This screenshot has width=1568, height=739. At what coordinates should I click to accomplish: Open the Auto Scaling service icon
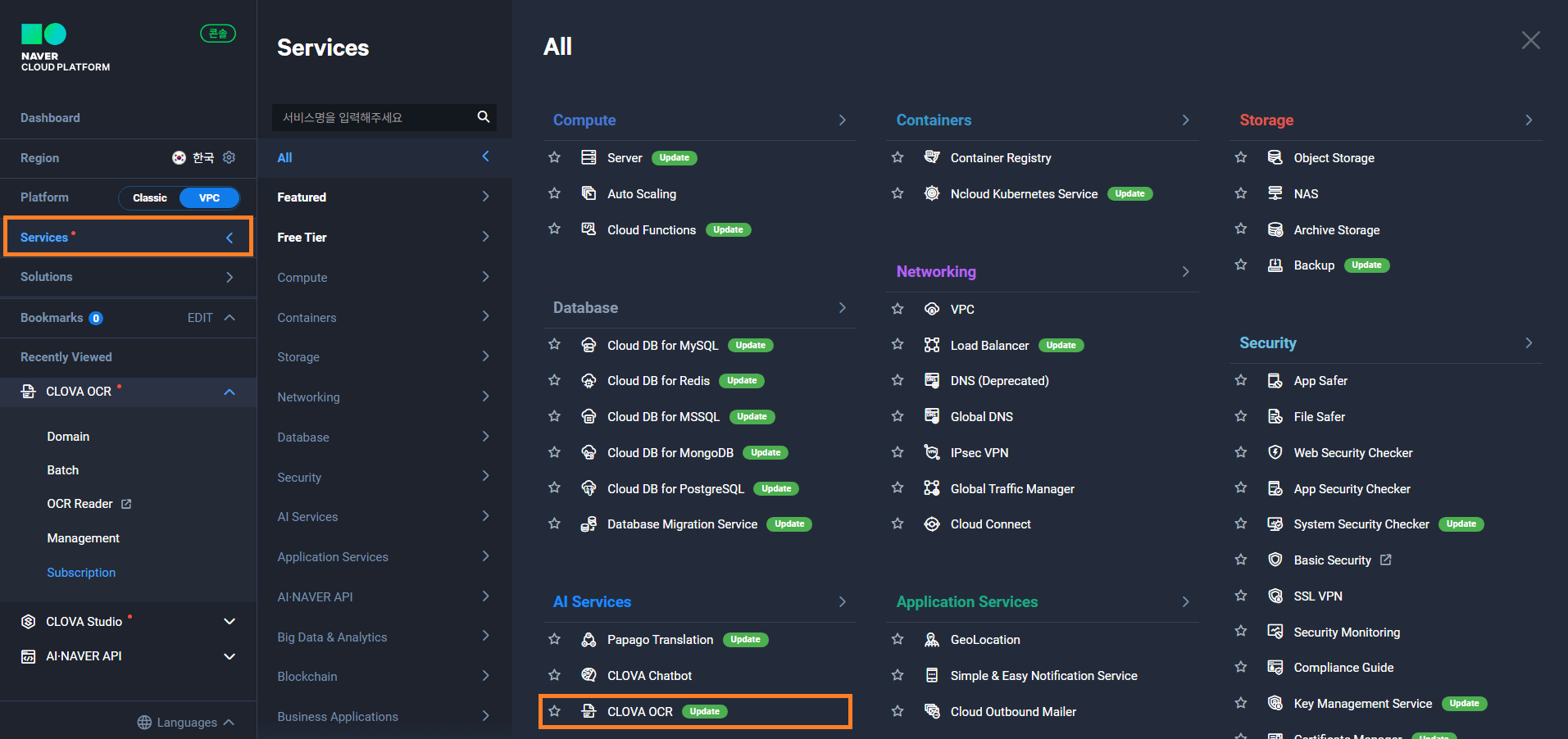click(589, 193)
